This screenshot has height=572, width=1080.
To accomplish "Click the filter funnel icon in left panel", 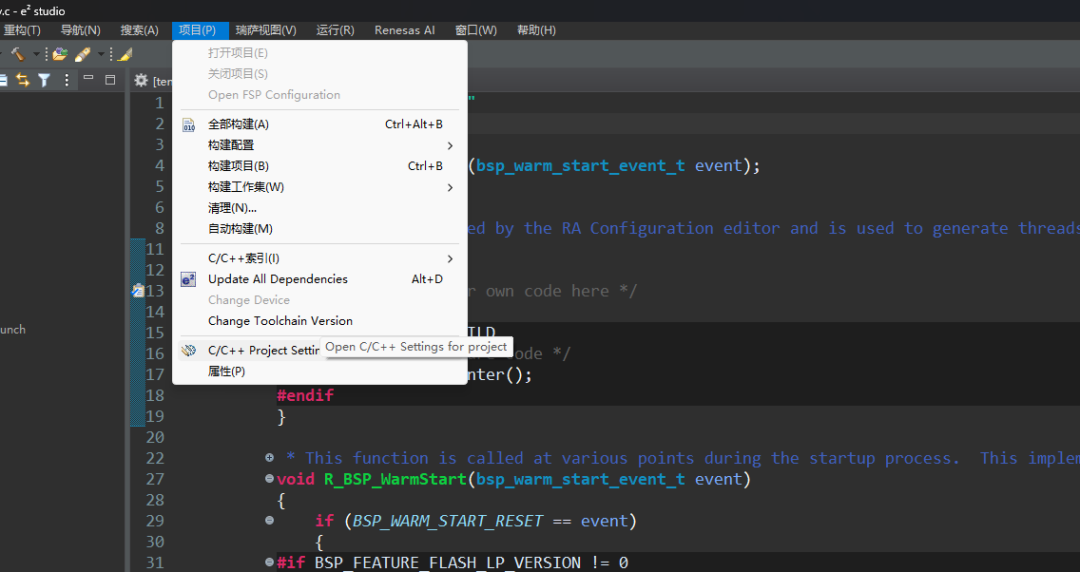I will pos(44,80).
